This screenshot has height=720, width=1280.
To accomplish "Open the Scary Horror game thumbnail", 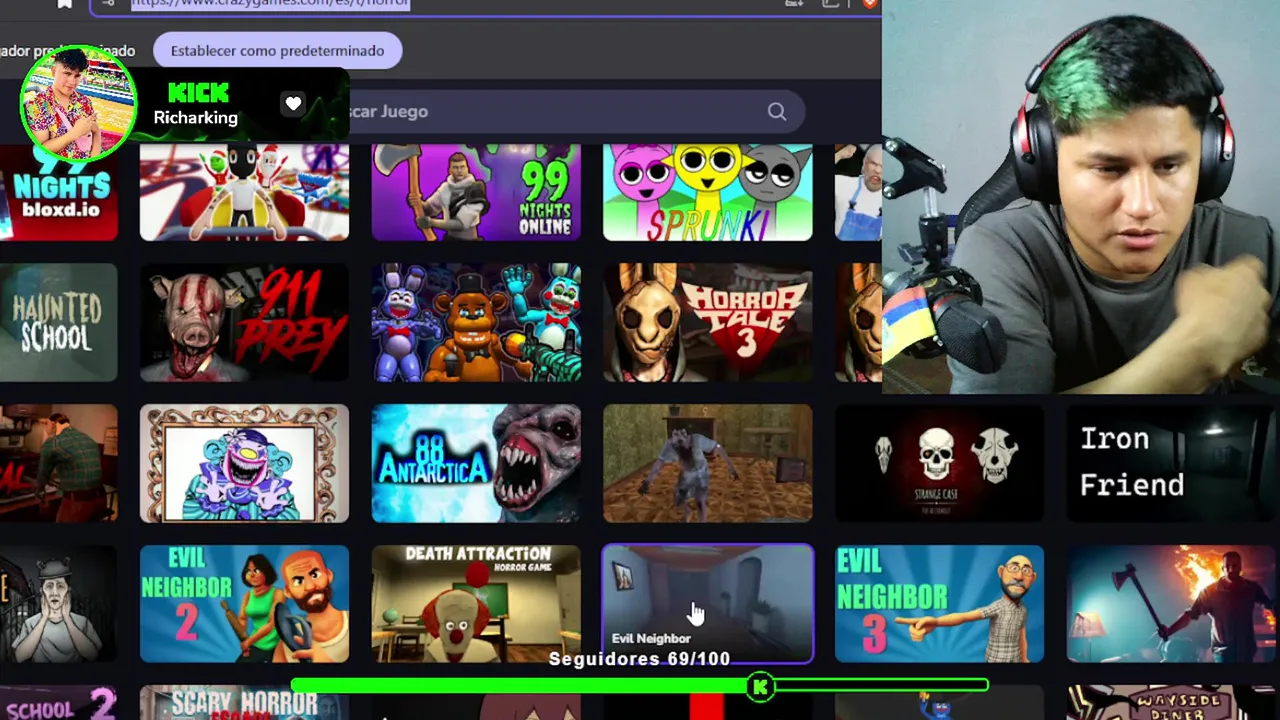I will [244, 703].
